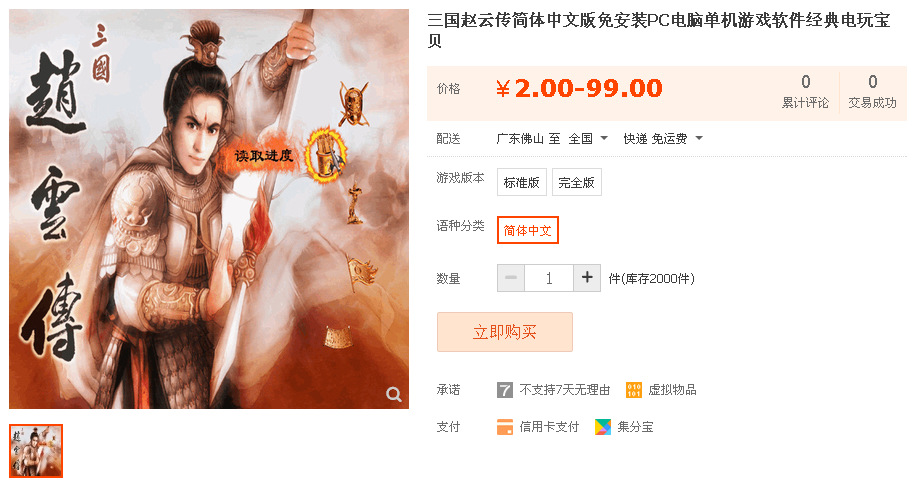
Task: Select the 完全版 game version option
Action: tap(576, 182)
